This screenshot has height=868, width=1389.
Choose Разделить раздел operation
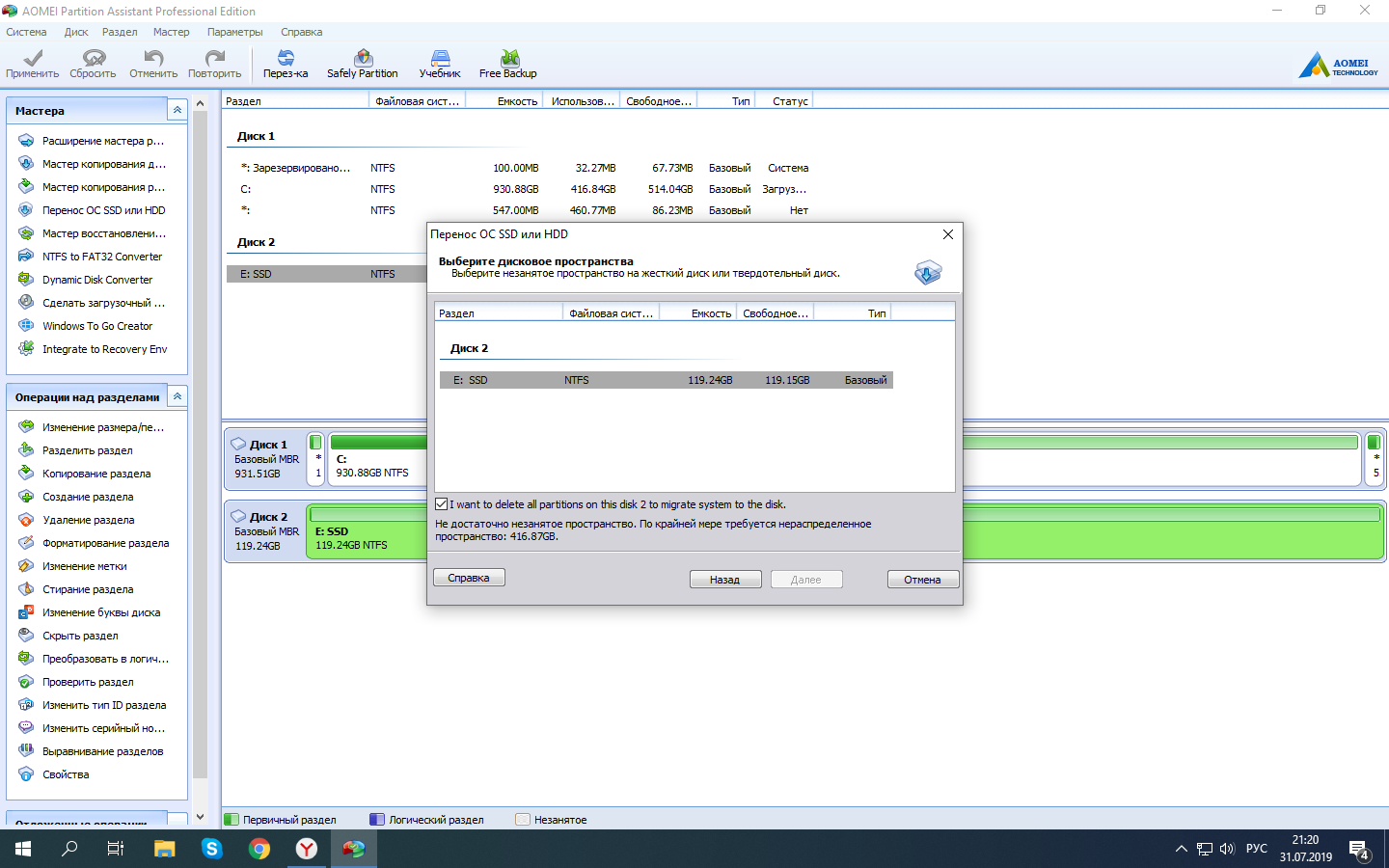click(x=87, y=450)
